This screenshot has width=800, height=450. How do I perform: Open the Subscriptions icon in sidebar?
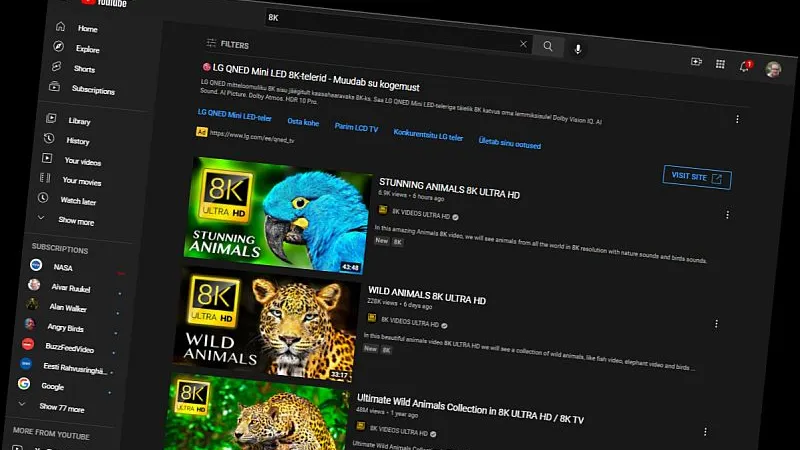tap(55, 86)
